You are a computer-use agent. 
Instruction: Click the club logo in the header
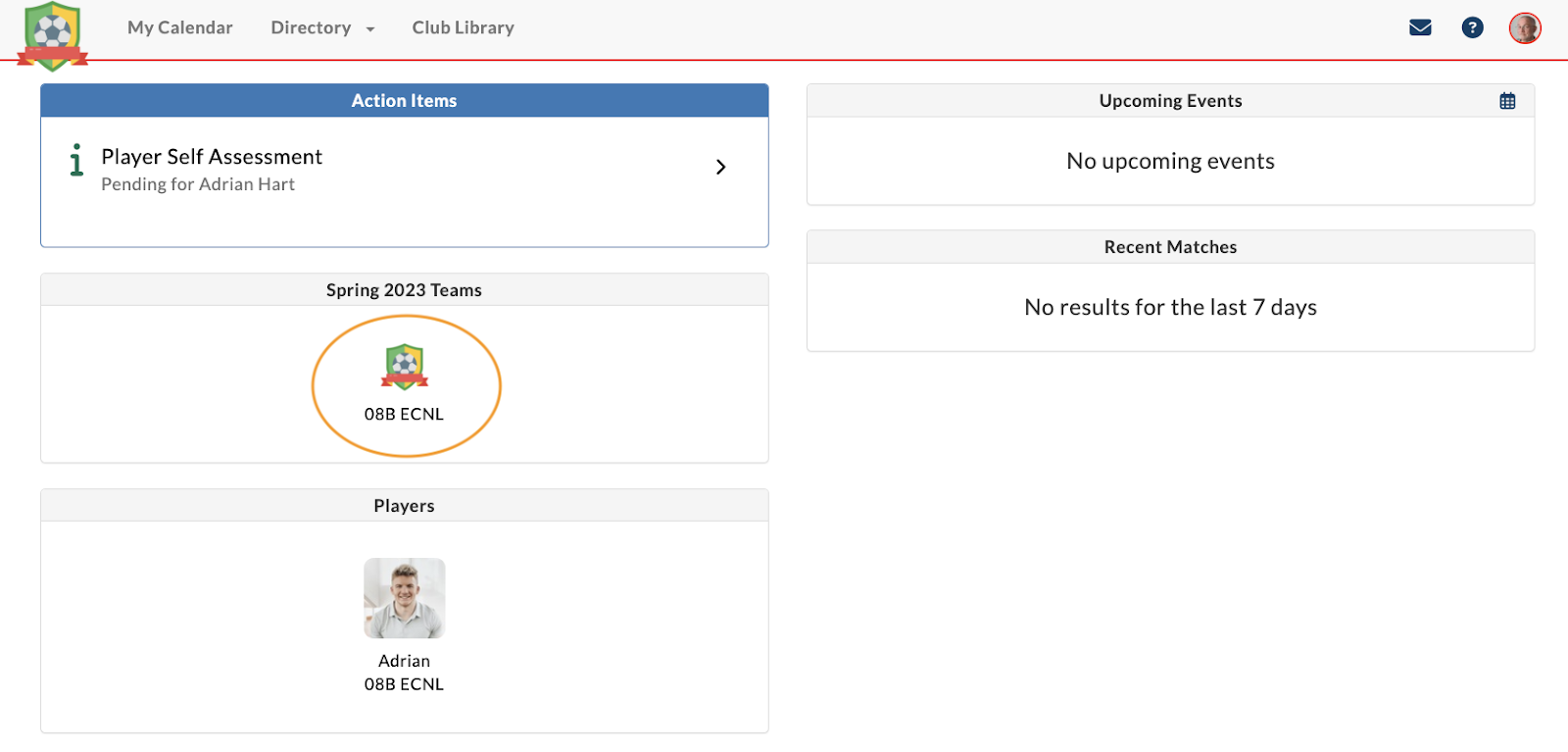point(53,36)
